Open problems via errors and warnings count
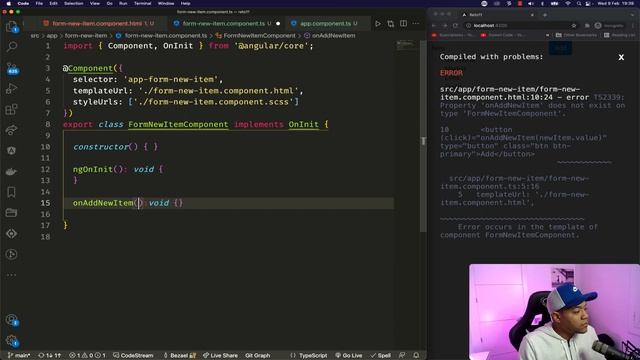The image size is (640, 360). coord(87,356)
